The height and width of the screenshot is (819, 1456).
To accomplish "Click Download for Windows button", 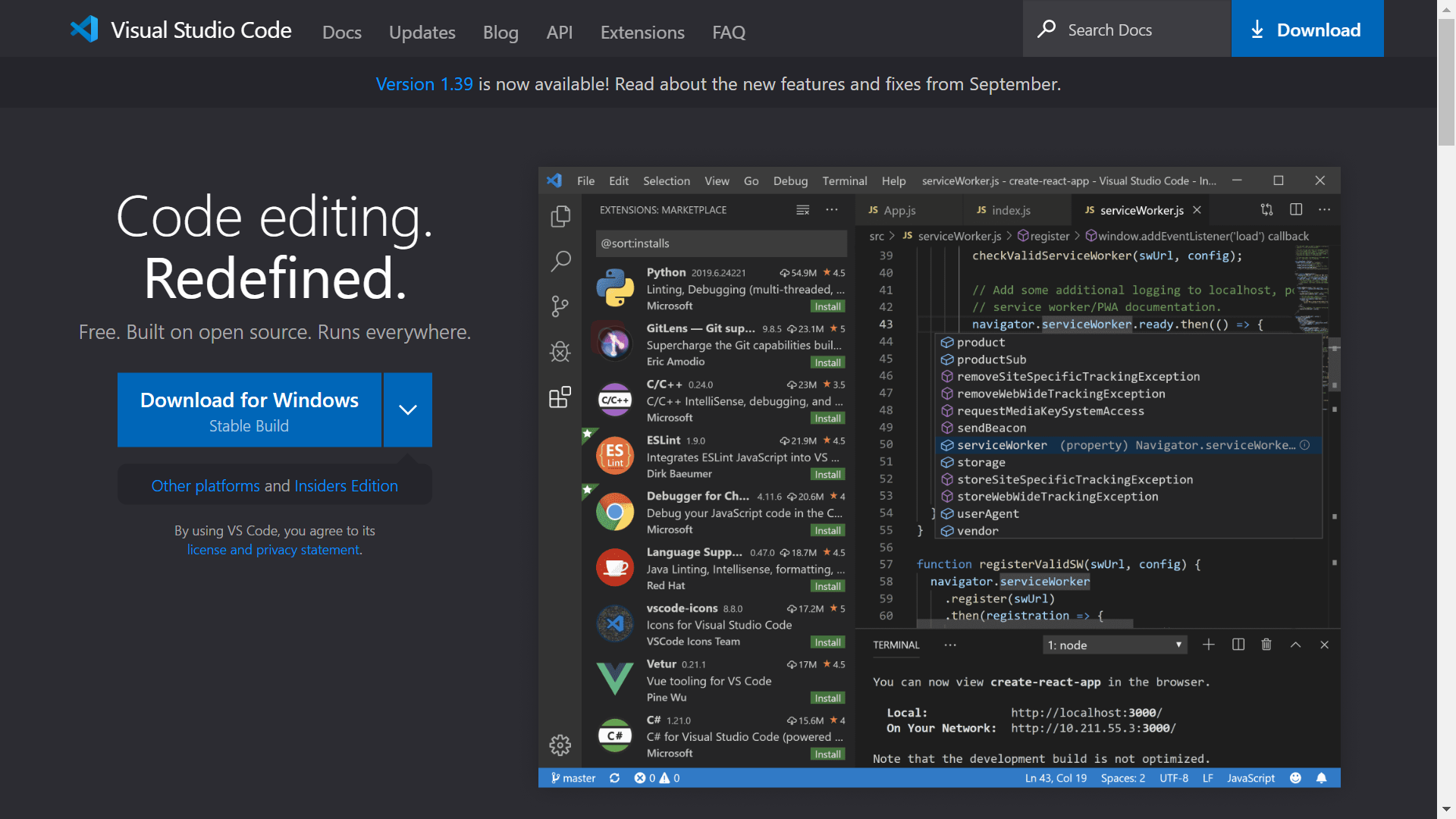I will 249,408.
